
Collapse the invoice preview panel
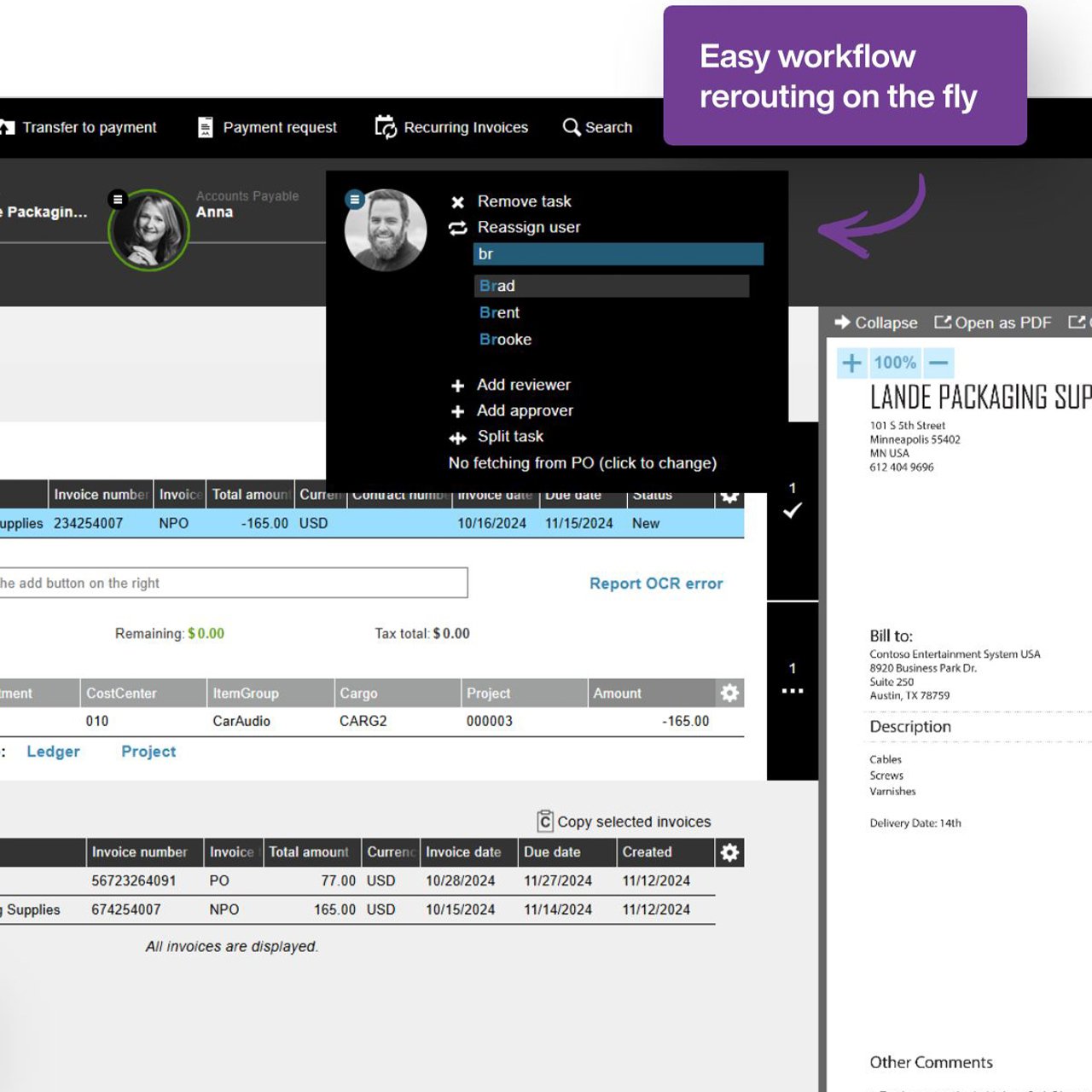coord(876,322)
